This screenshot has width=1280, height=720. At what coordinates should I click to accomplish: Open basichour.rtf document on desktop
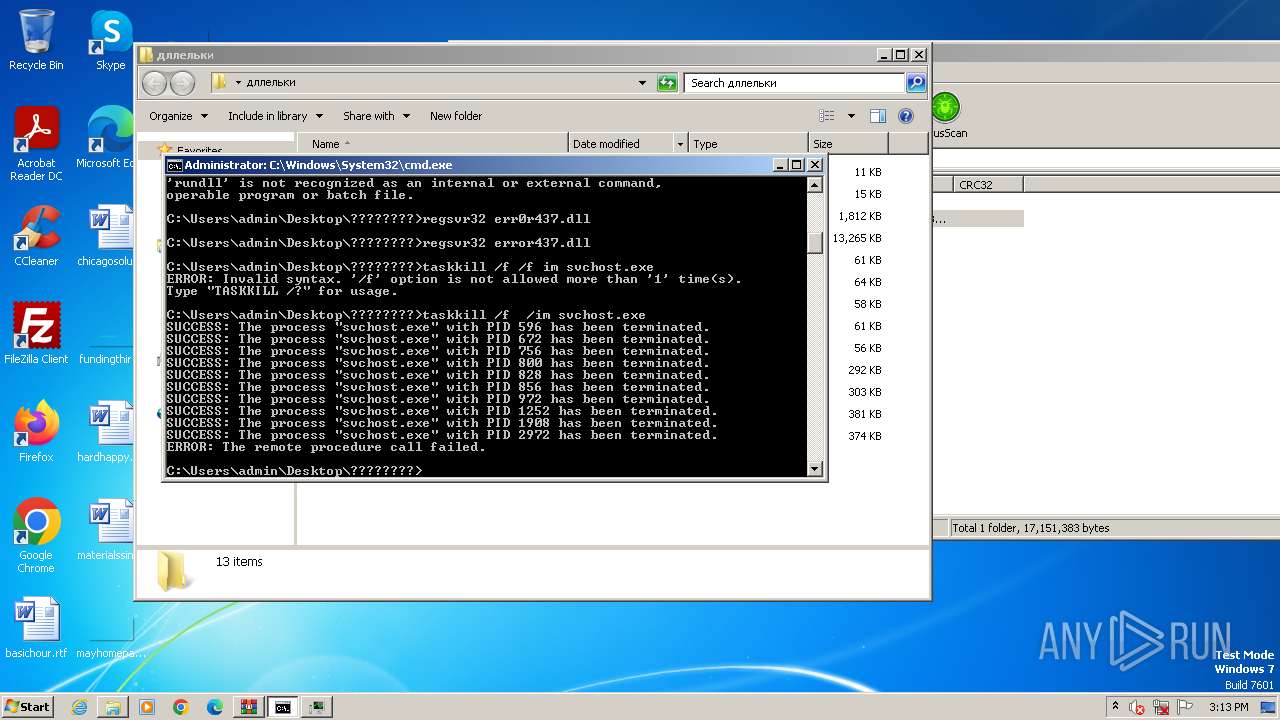tap(36, 628)
